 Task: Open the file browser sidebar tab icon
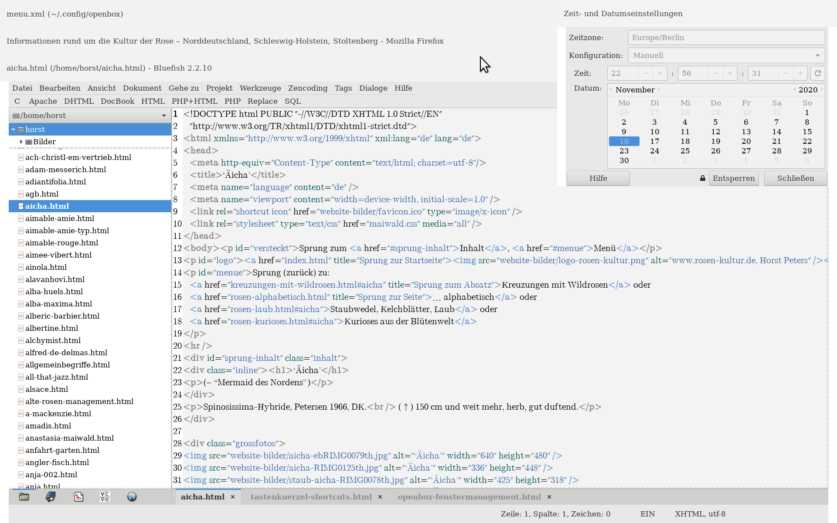click(25, 496)
